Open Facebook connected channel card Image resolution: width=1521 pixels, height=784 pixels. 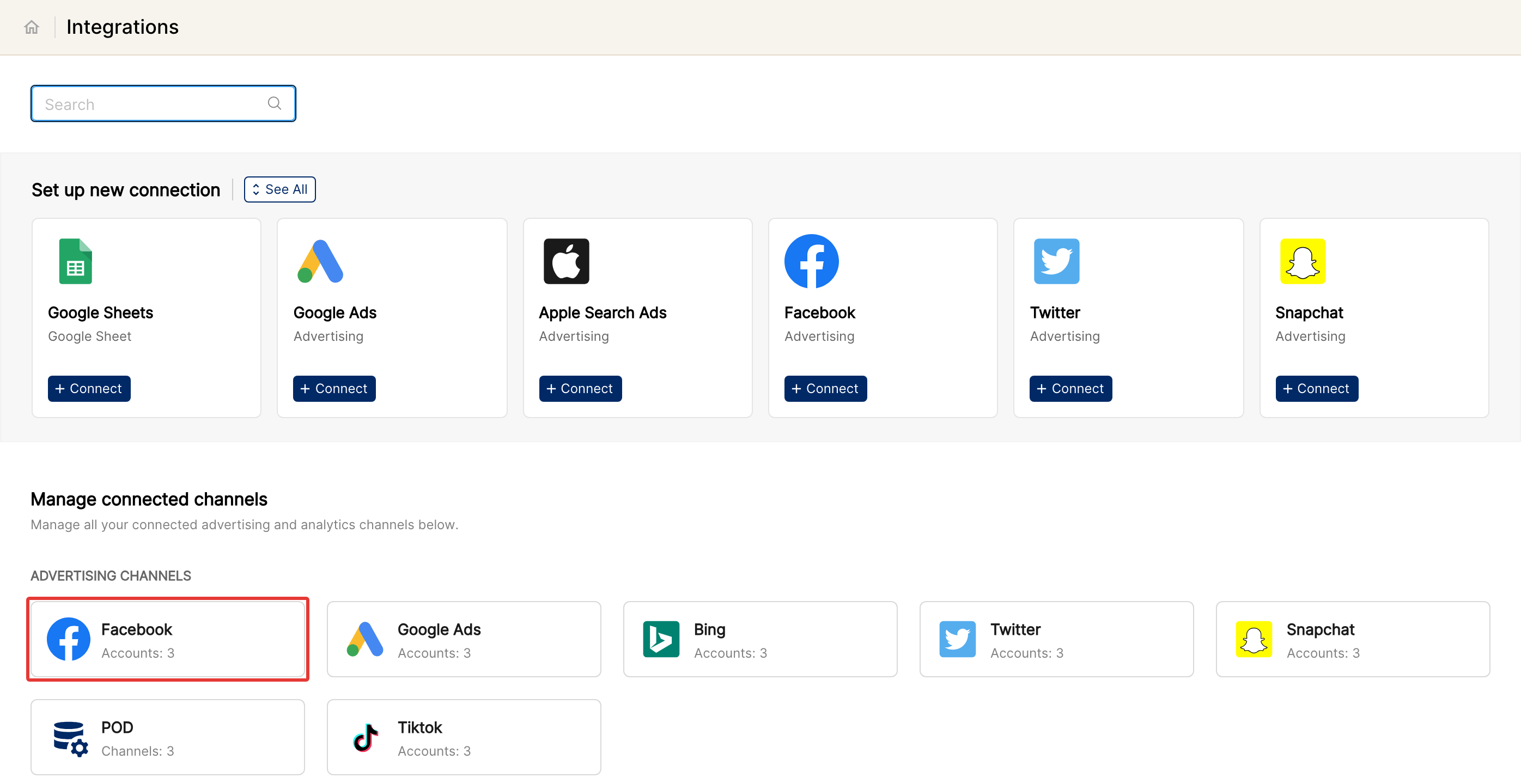pyautogui.click(x=168, y=640)
